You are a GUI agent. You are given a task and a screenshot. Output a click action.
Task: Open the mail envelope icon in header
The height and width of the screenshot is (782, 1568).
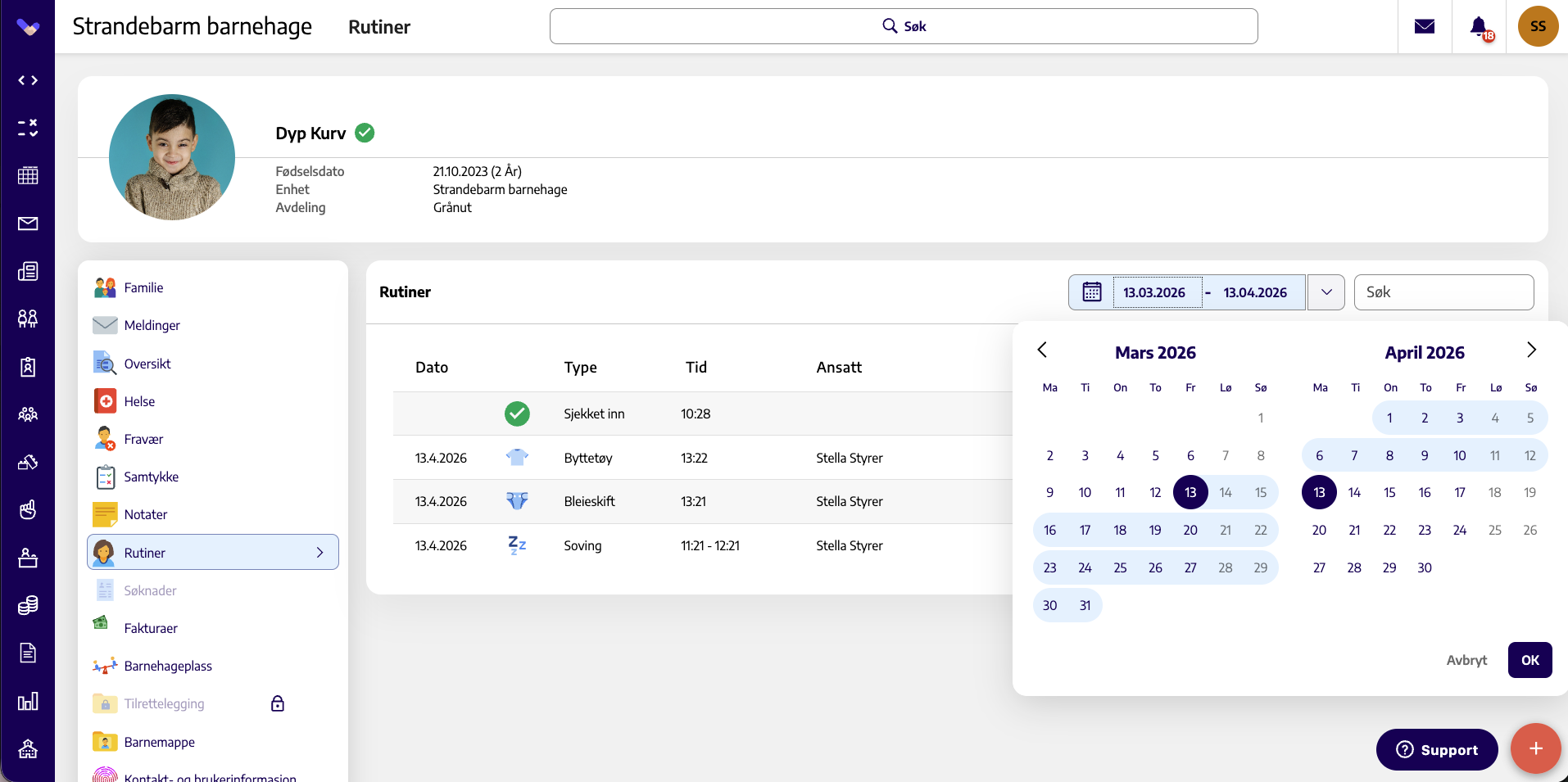(1425, 26)
